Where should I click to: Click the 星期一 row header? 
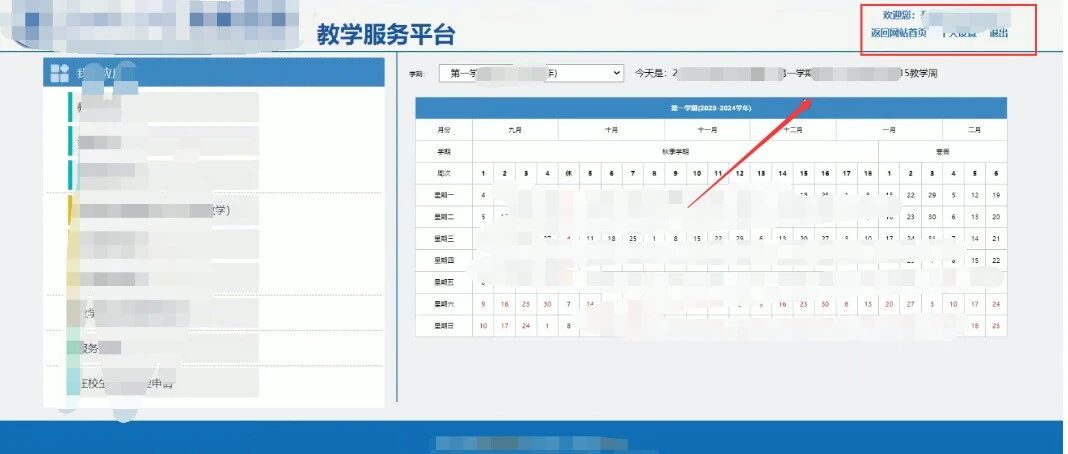pyautogui.click(x=444, y=195)
